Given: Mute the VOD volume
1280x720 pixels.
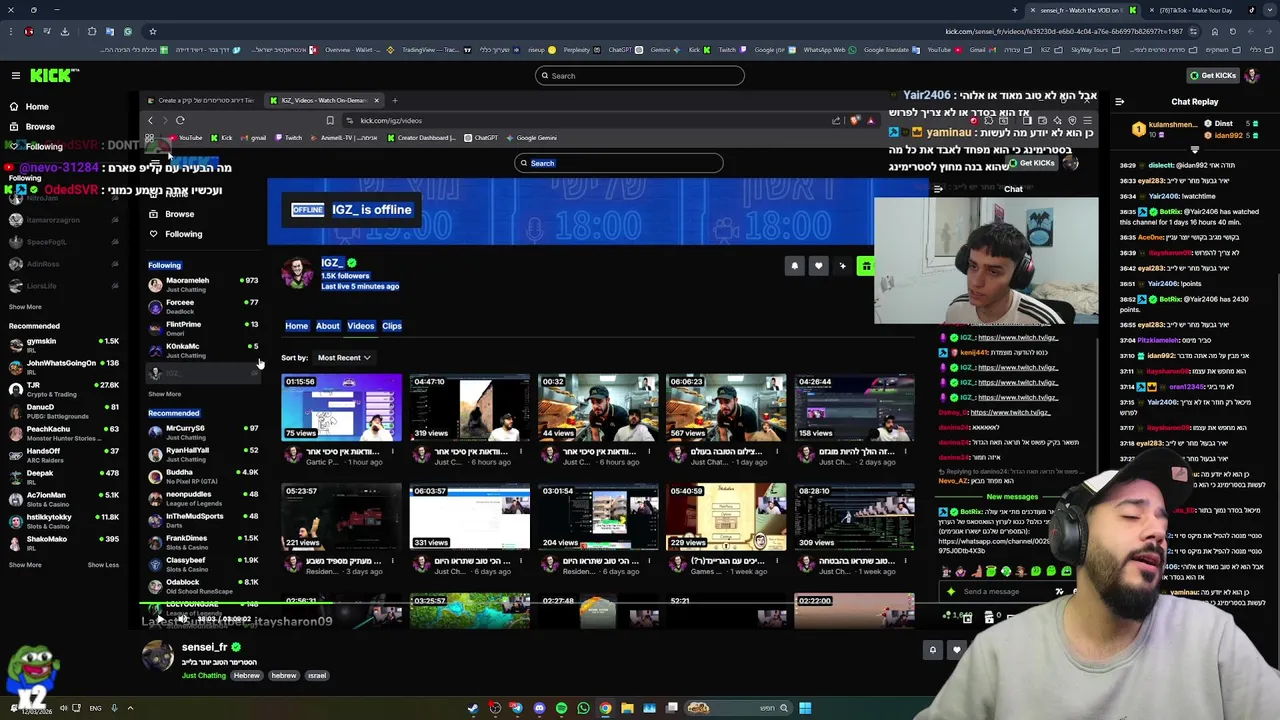Looking at the screenshot, I should click(x=184, y=620).
